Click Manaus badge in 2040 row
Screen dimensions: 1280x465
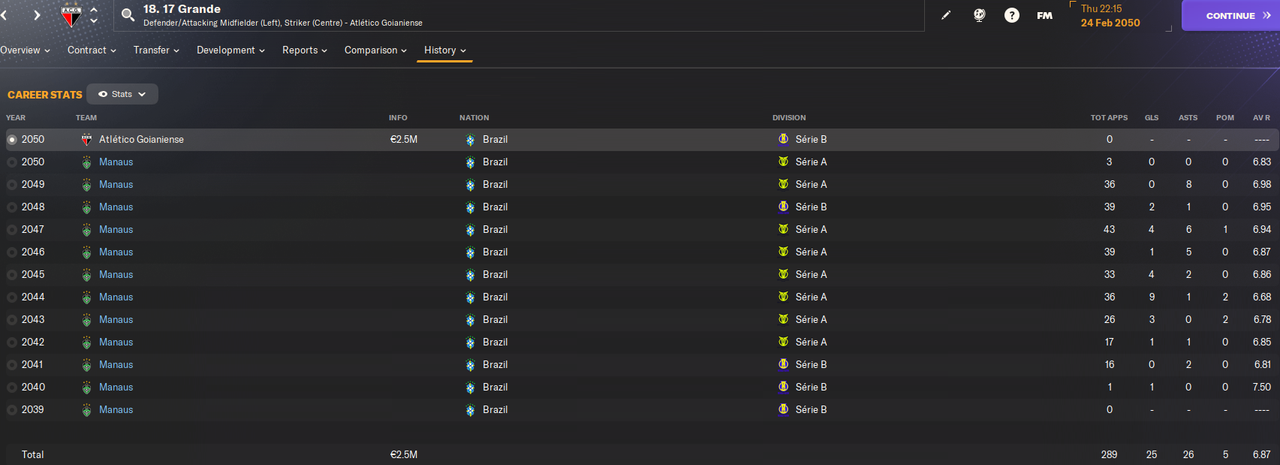tap(87, 387)
